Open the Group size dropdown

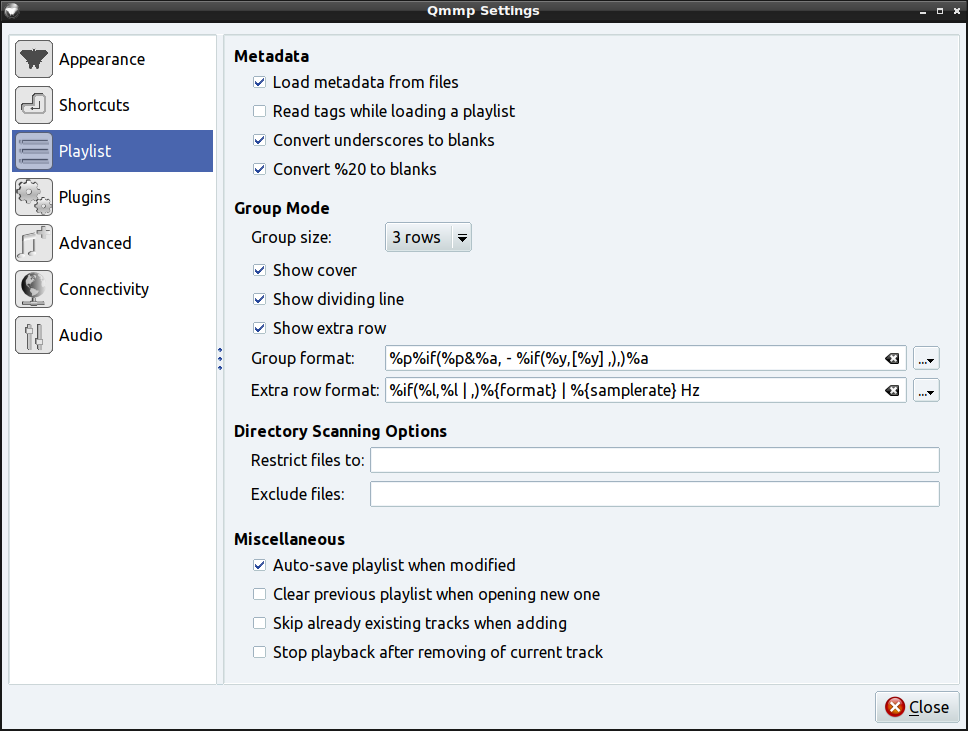pyautogui.click(x=428, y=238)
